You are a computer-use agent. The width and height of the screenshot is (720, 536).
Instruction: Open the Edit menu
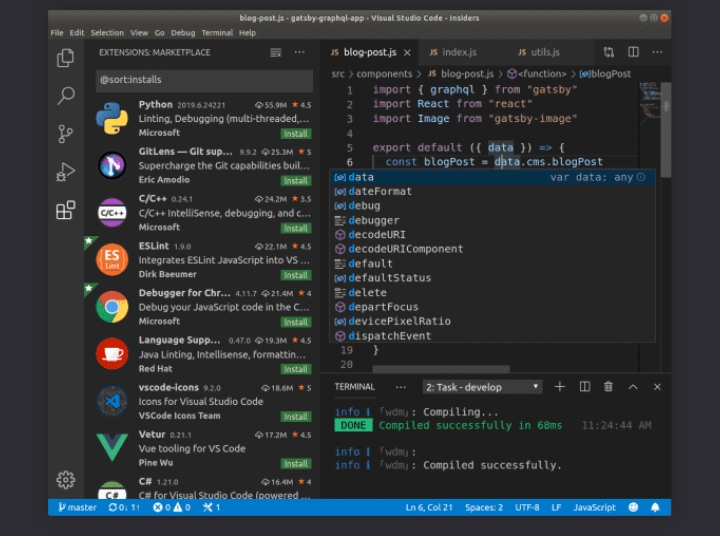(77, 33)
